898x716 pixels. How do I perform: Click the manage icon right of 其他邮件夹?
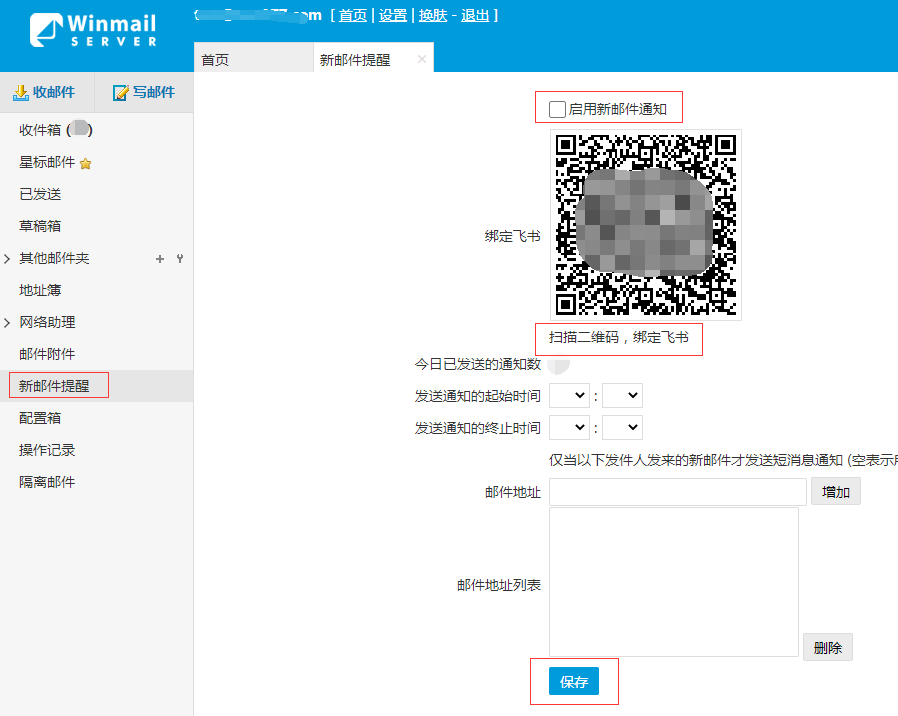(180, 259)
